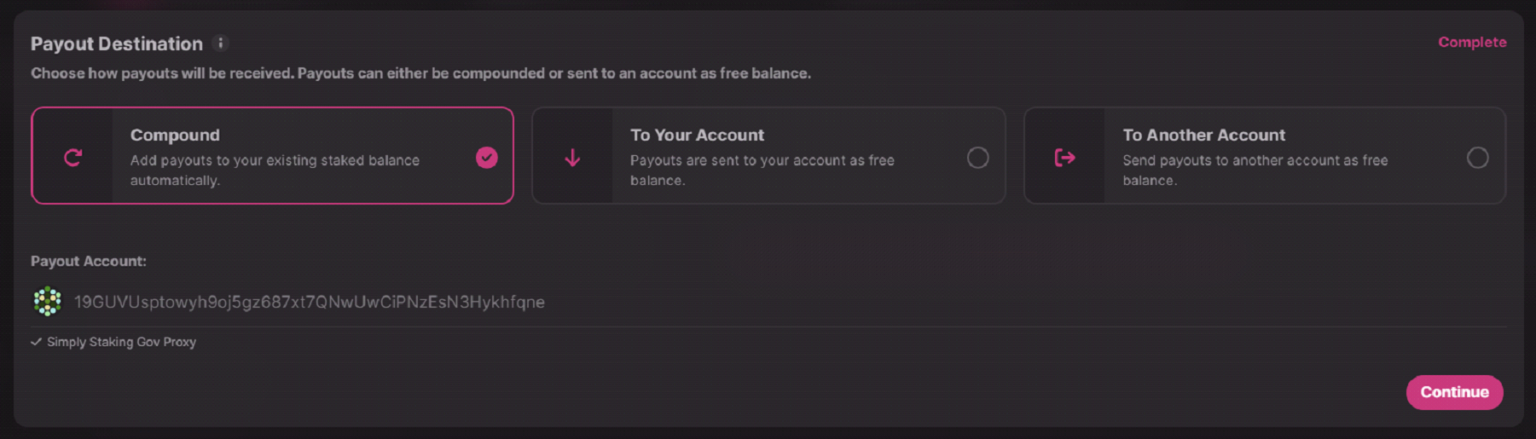Click the payout account address field
Viewport: 1536px width, 439px height.
click(x=309, y=302)
